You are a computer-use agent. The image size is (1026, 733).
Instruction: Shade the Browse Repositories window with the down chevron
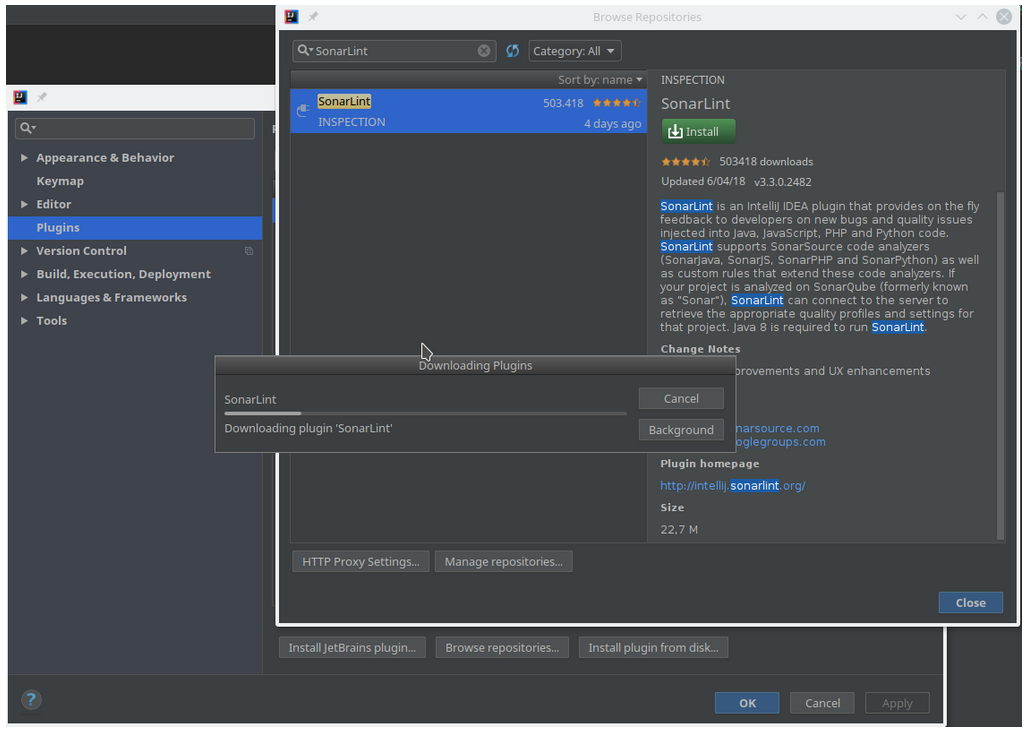click(961, 17)
